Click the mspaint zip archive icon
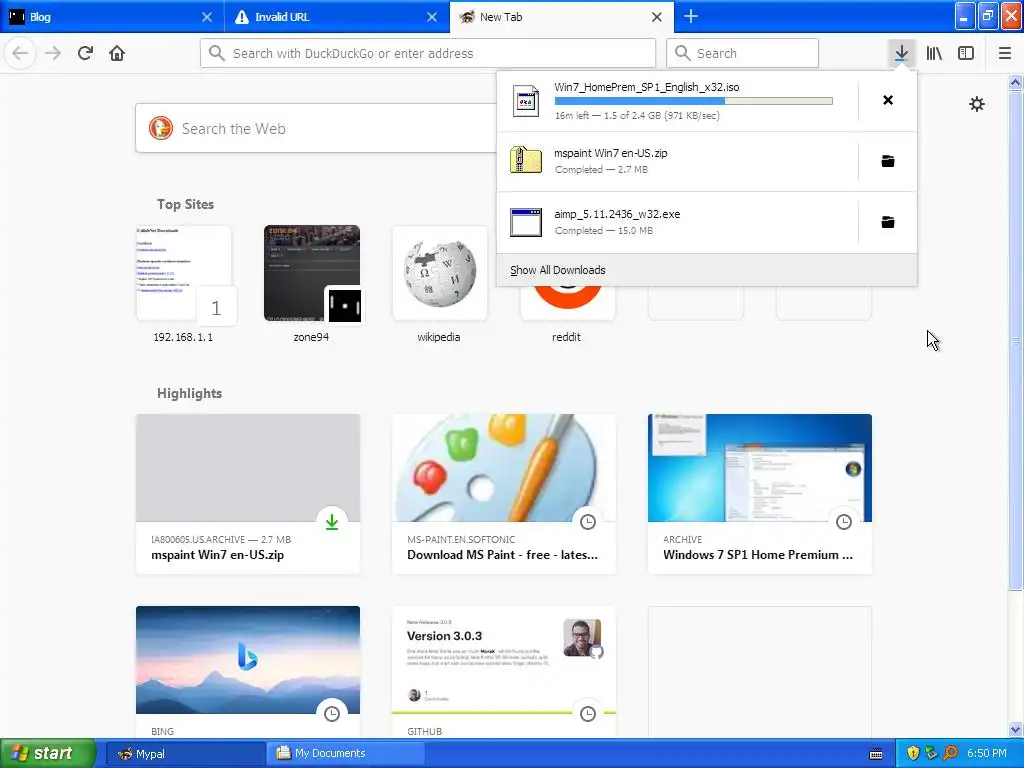 pos(526,160)
